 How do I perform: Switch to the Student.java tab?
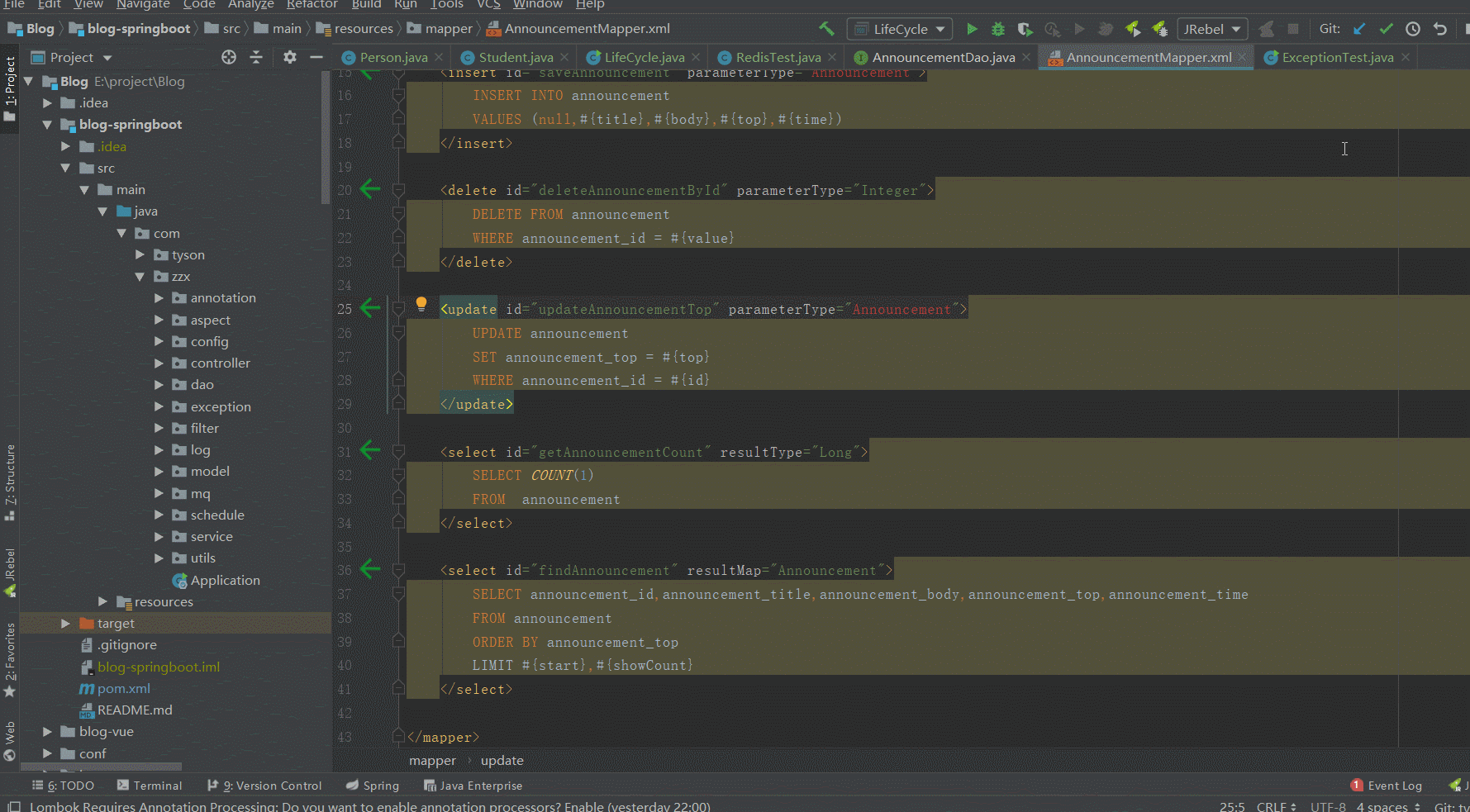pyautogui.click(x=516, y=57)
